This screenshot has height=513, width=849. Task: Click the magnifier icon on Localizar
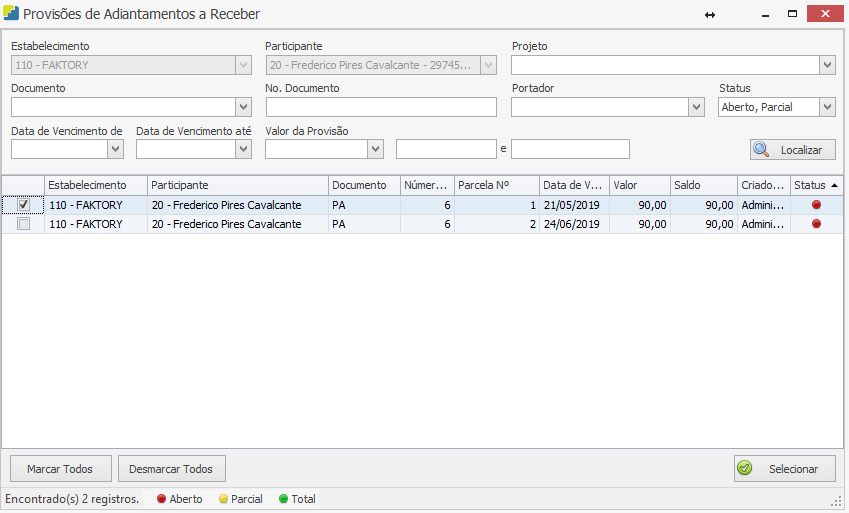pyautogui.click(x=762, y=150)
